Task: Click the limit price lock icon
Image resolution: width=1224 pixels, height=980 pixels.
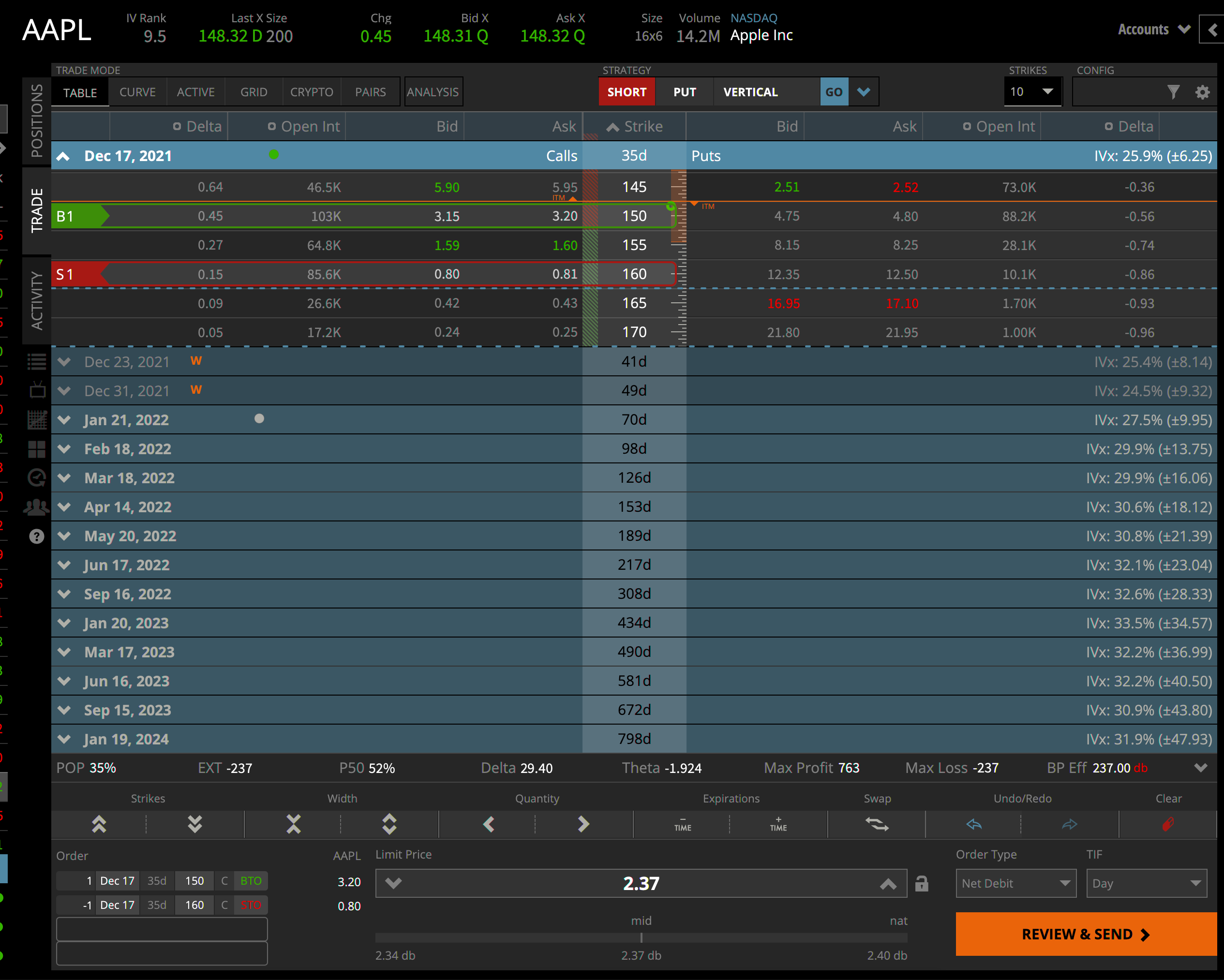Action: point(922,884)
